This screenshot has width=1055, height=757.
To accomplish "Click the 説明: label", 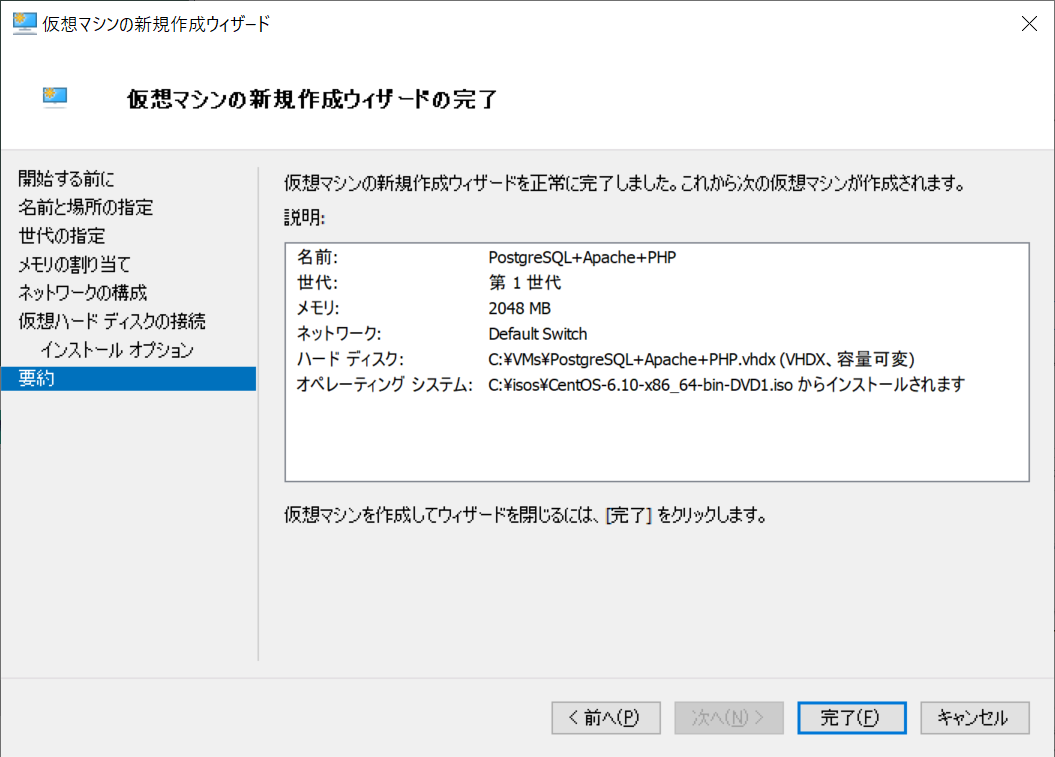I will click(x=305, y=217).
